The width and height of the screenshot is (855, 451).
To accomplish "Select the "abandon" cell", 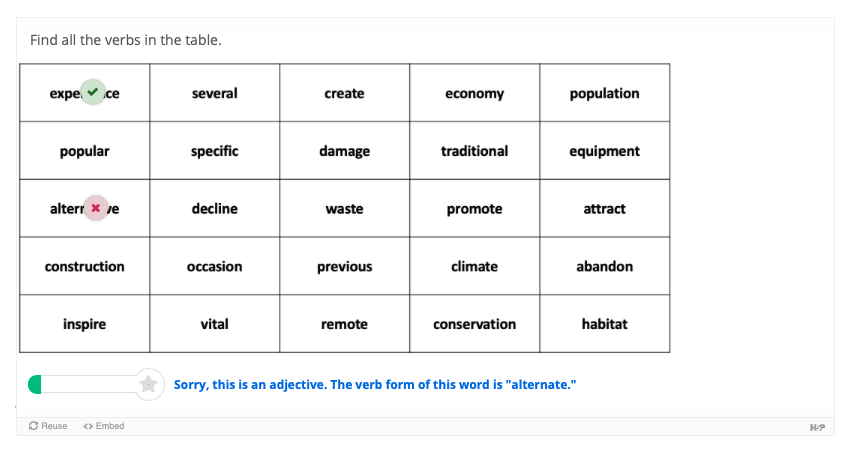I will pos(604,267).
